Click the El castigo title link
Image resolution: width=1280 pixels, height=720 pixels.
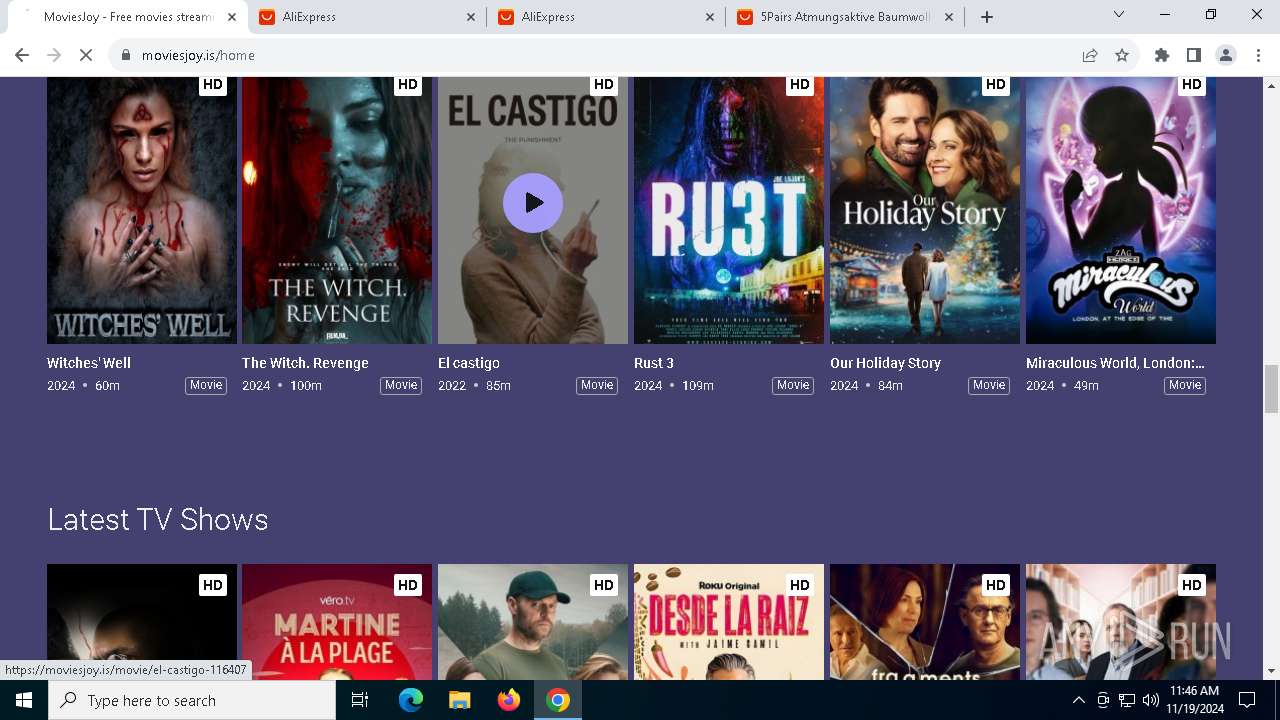pyautogui.click(x=469, y=363)
